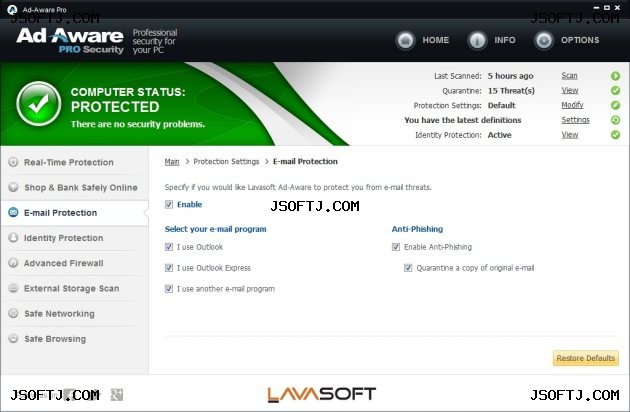Disable Enable Anti-Phishing checkbox

coord(396,247)
